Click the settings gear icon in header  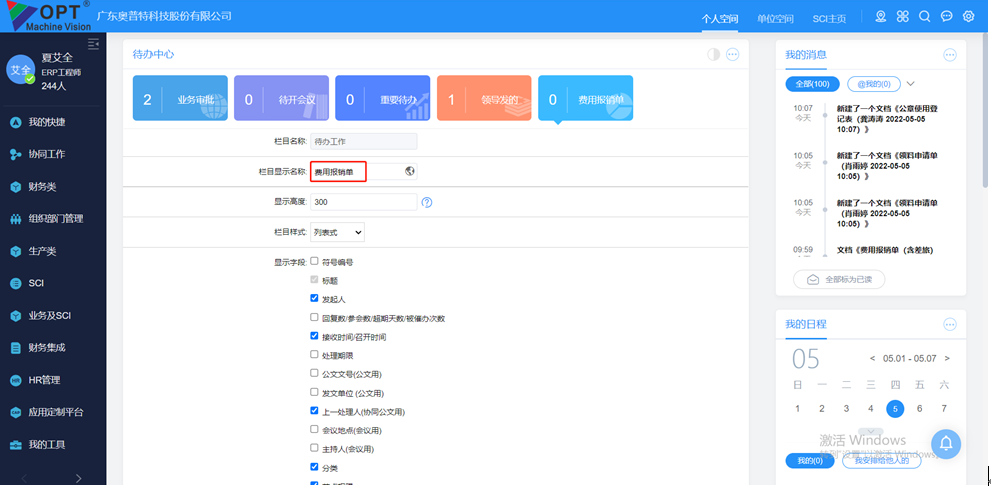(x=969, y=17)
